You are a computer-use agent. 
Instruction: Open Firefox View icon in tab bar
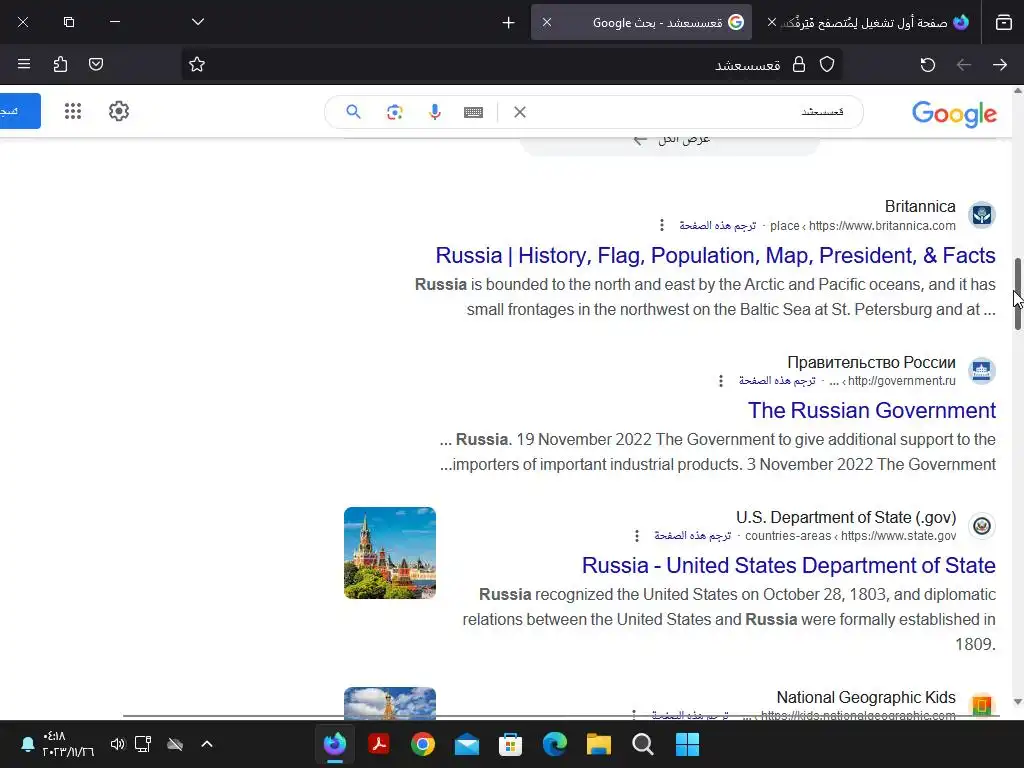point(1004,23)
